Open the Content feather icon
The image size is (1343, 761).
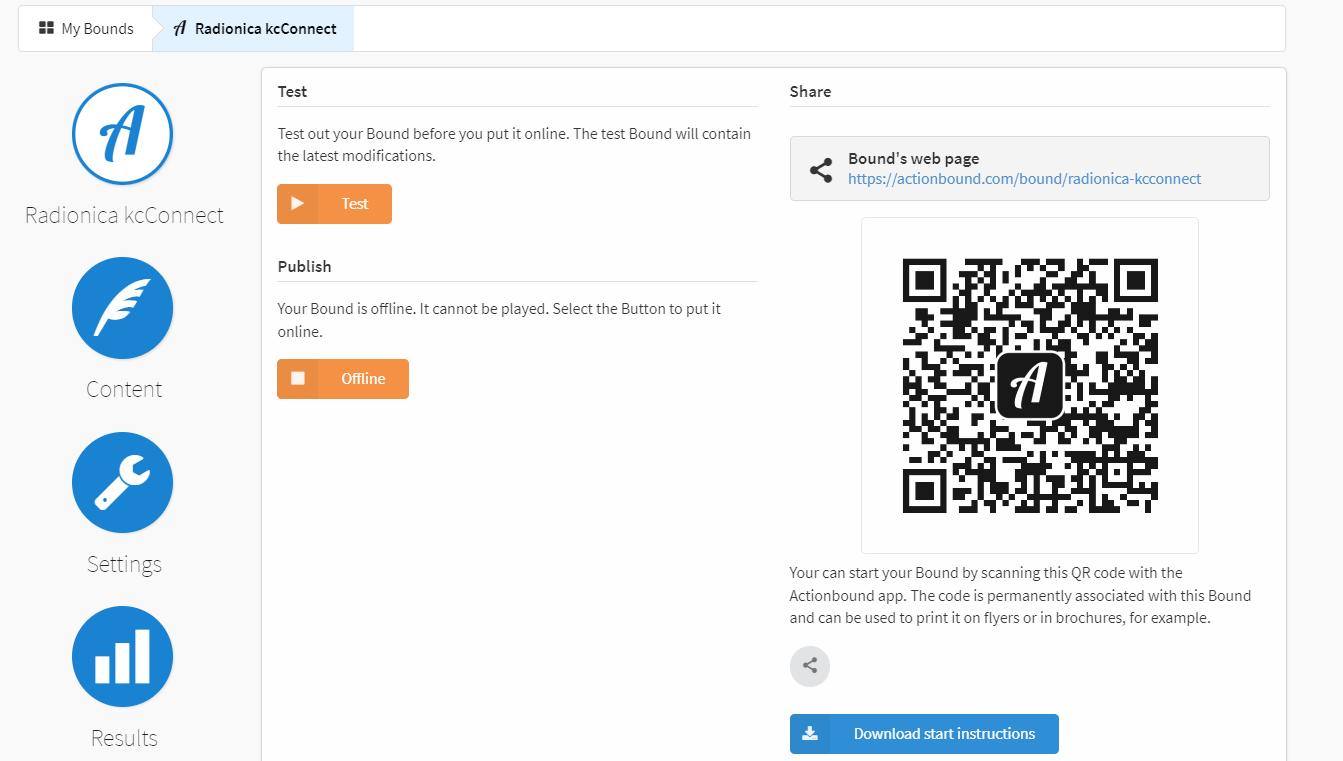pos(123,308)
